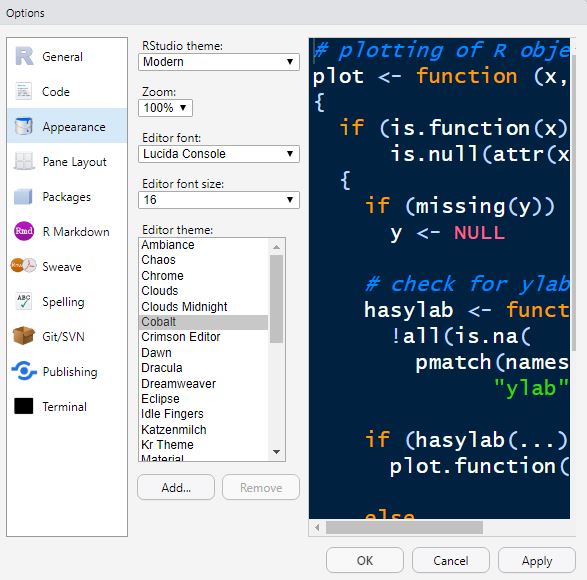This screenshot has width=587, height=580.
Task: Click the Cancel button
Action: (x=451, y=560)
